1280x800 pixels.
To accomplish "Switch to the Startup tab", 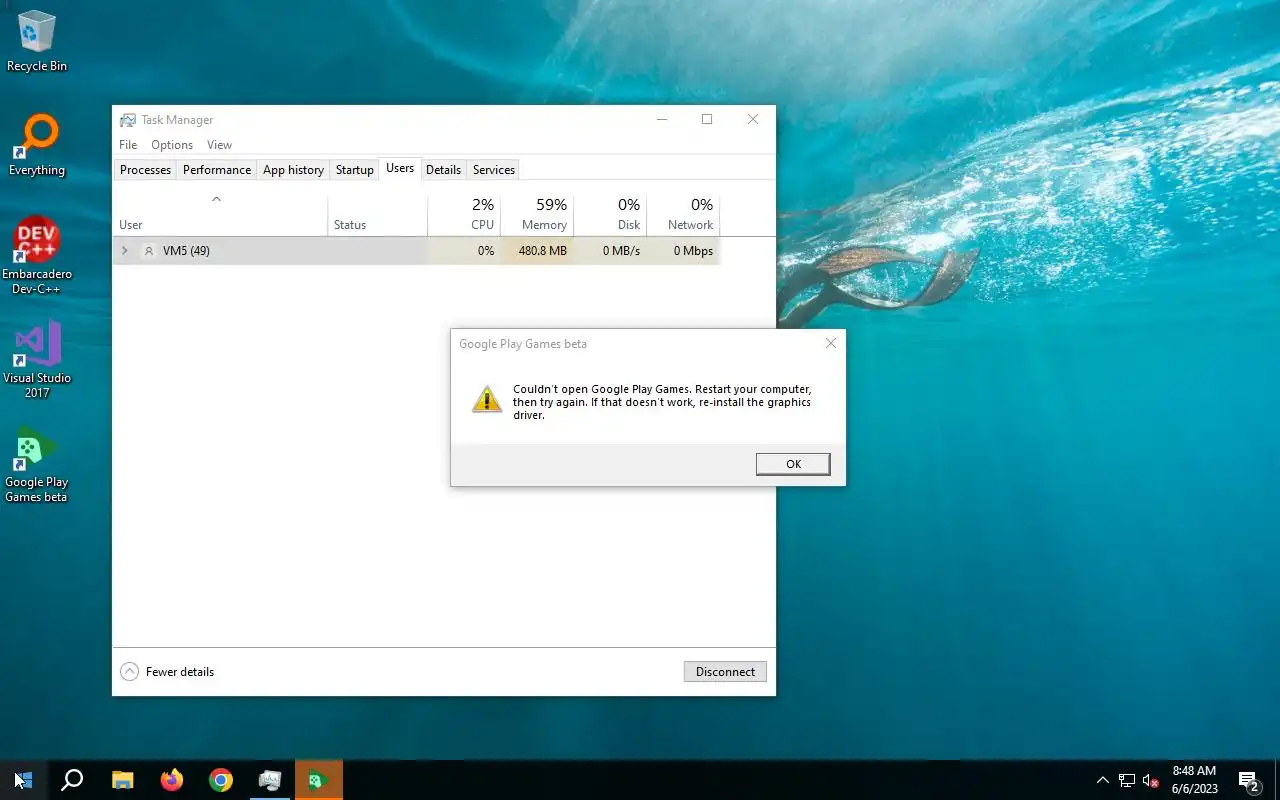I will point(354,170).
